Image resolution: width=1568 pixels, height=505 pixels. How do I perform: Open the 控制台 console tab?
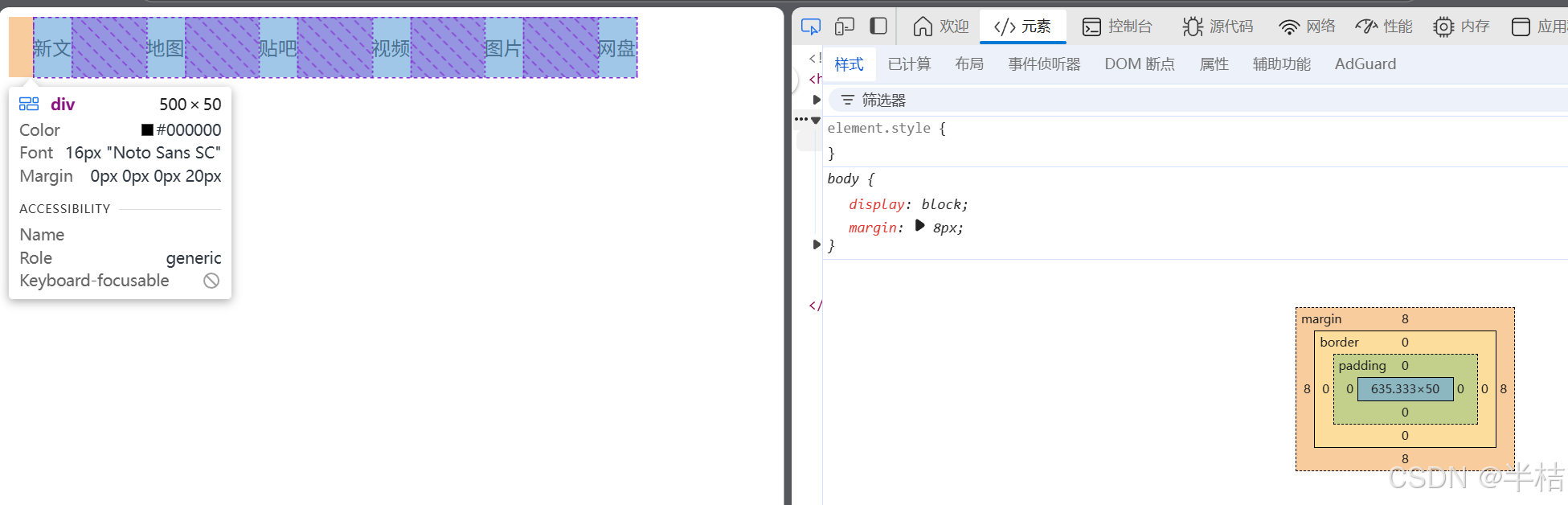[1117, 27]
